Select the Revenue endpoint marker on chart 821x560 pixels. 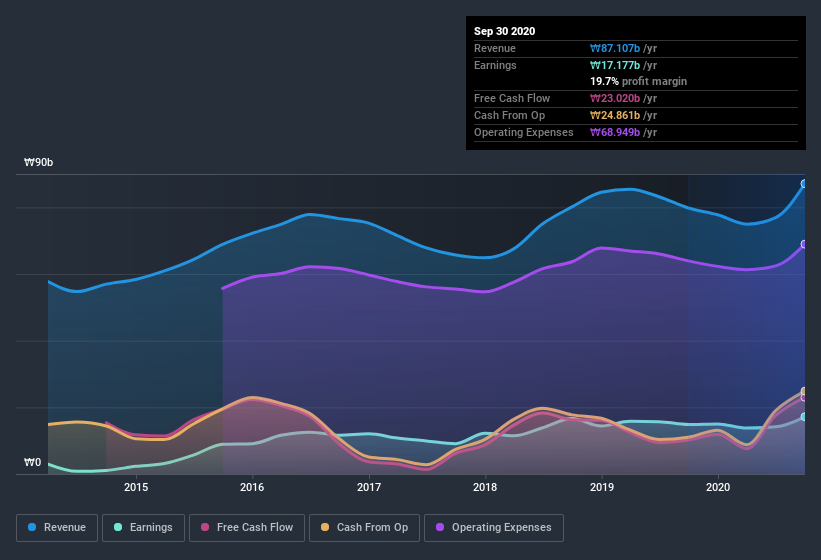804,184
